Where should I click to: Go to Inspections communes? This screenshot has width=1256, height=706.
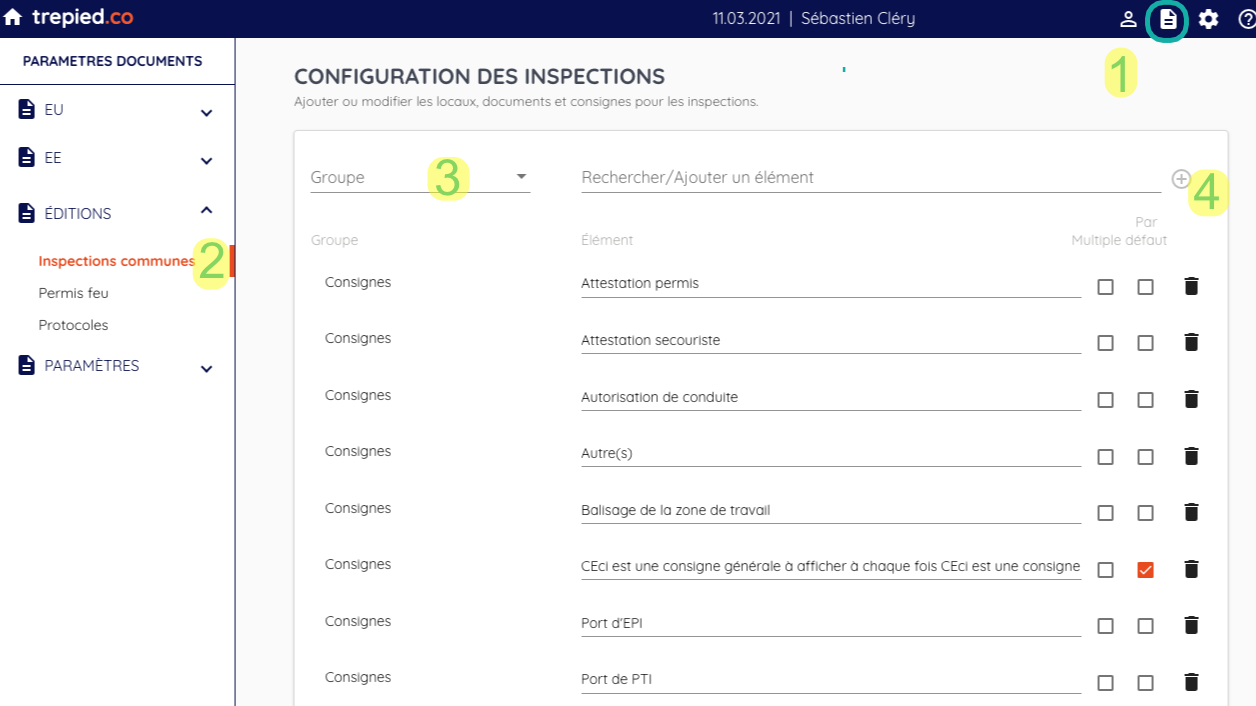tap(116, 261)
